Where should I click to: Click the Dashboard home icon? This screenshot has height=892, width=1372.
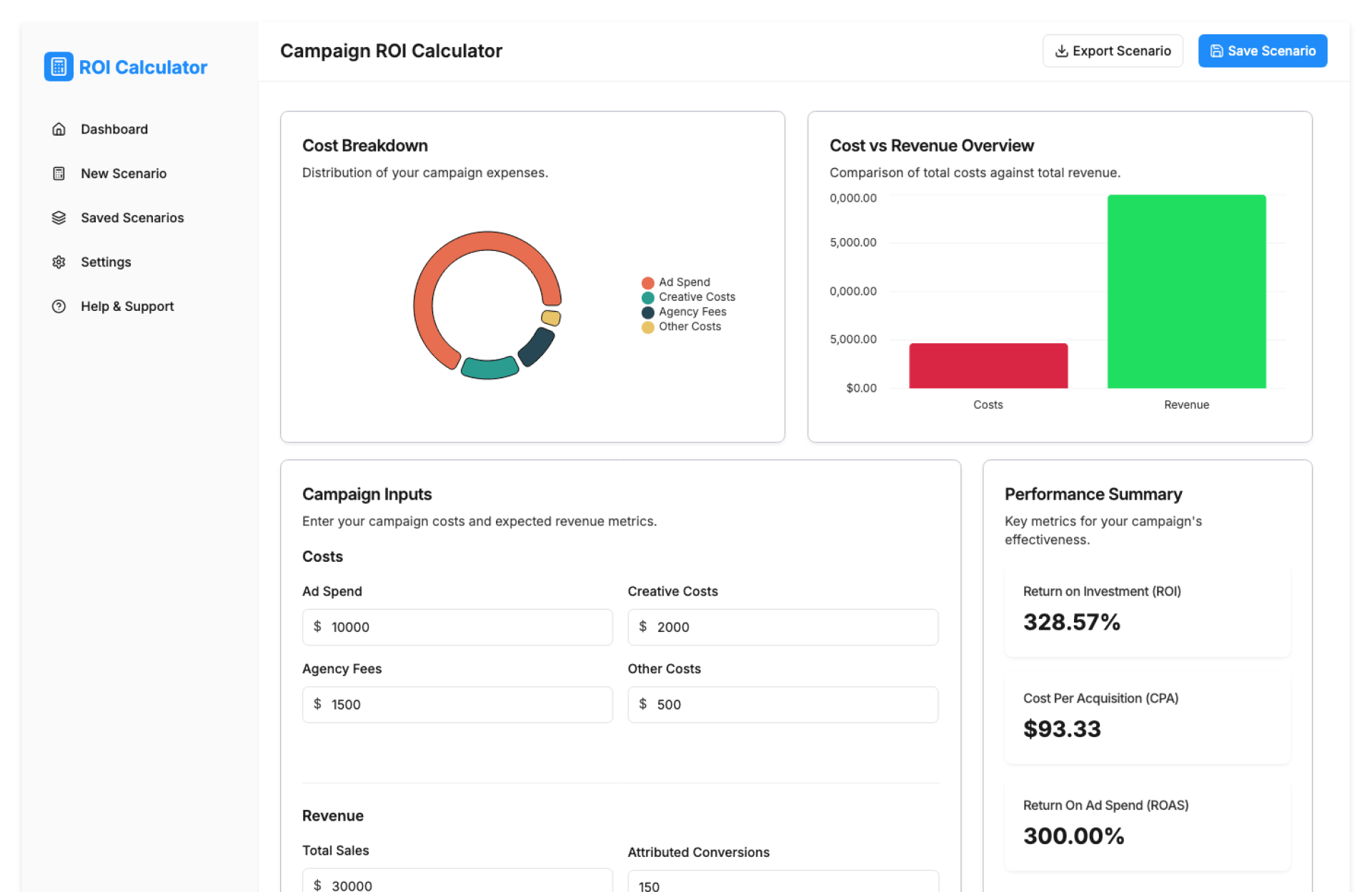[59, 129]
